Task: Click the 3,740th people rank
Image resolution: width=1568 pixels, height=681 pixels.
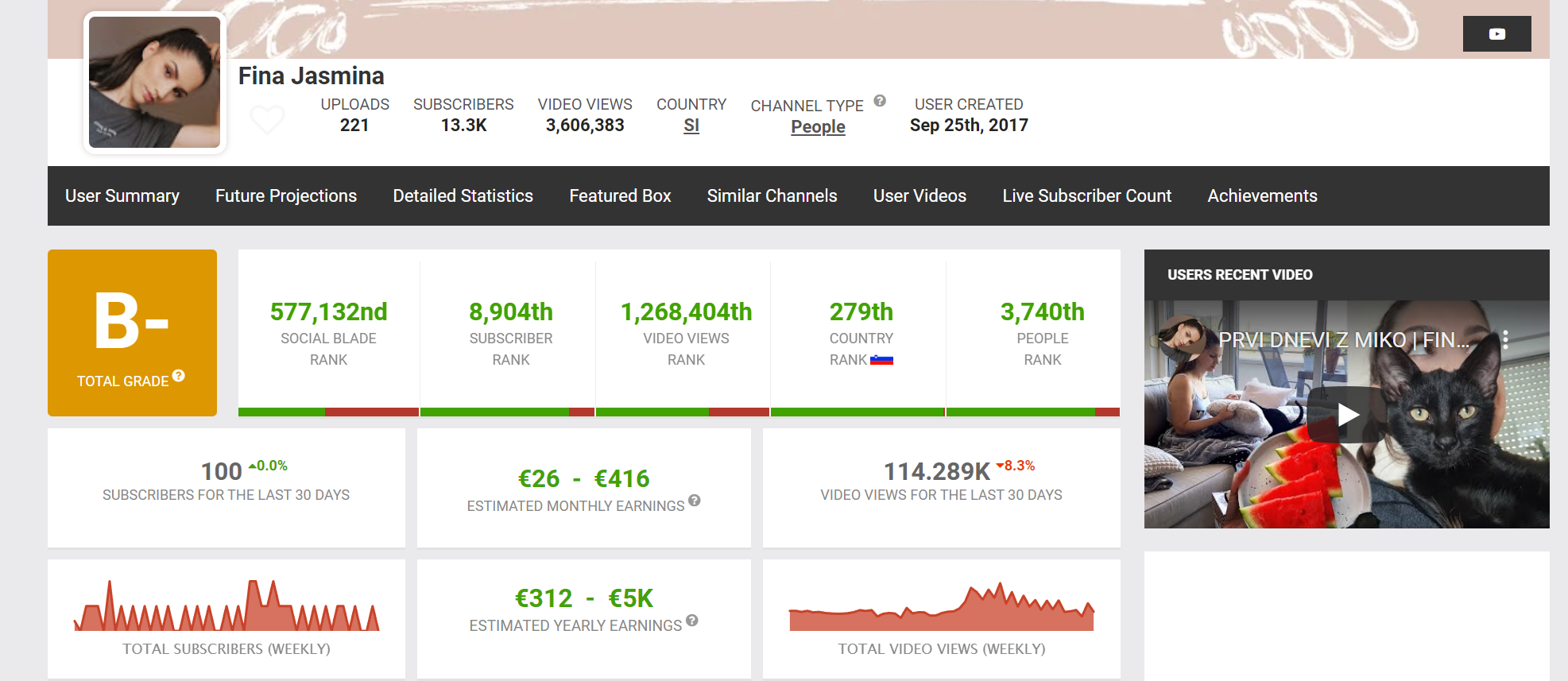Action: (x=1043, y=311)
